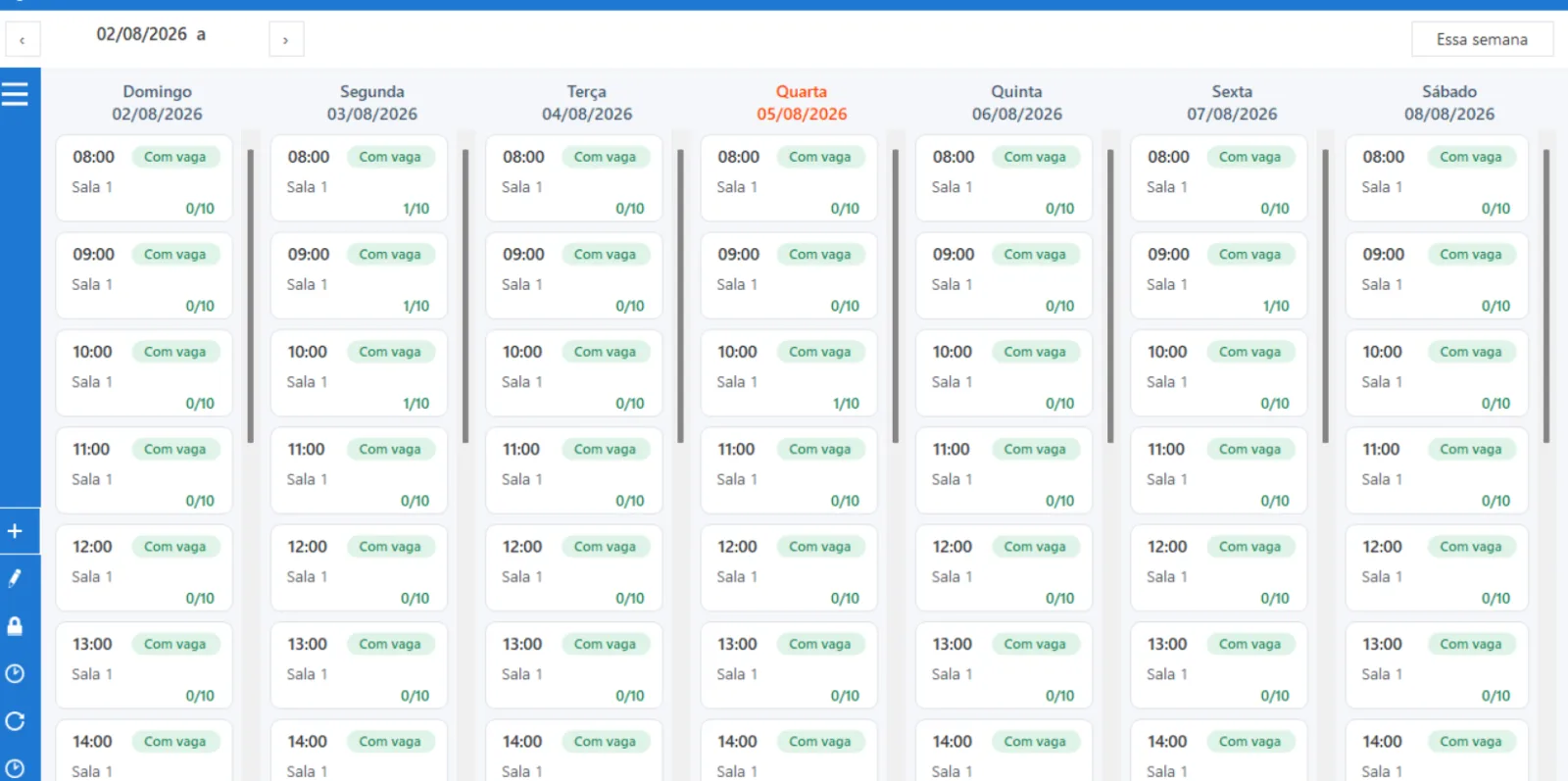
Task: Open the Terça 08:00 slot card
Action: (x=574, y=178)
